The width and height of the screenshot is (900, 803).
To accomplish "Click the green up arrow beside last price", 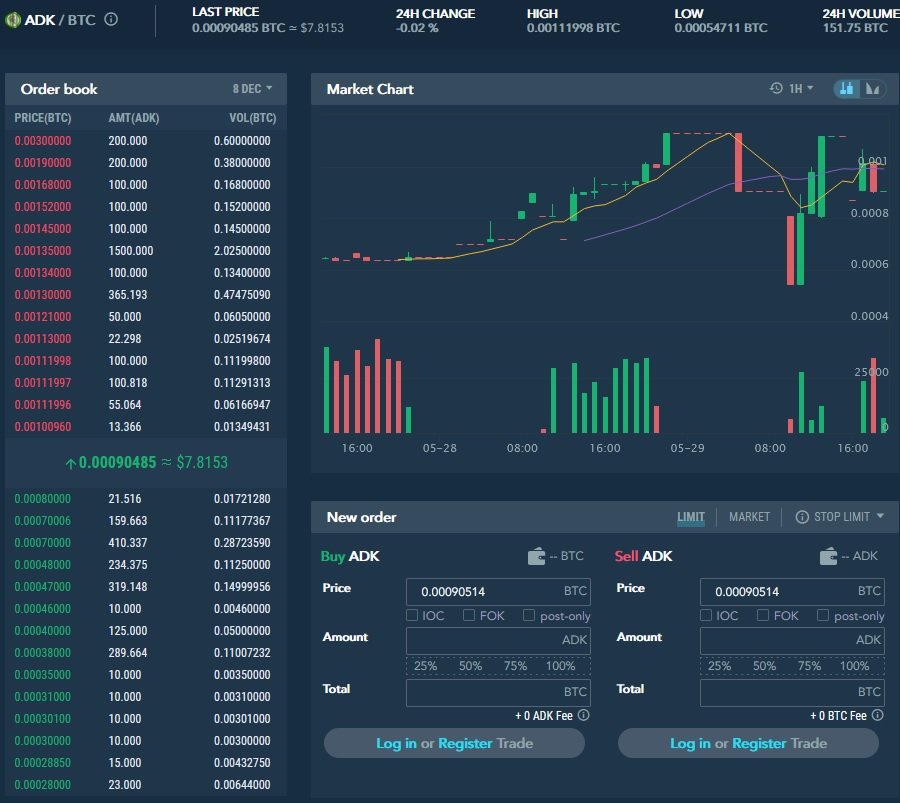I will [x=71, y=463].
